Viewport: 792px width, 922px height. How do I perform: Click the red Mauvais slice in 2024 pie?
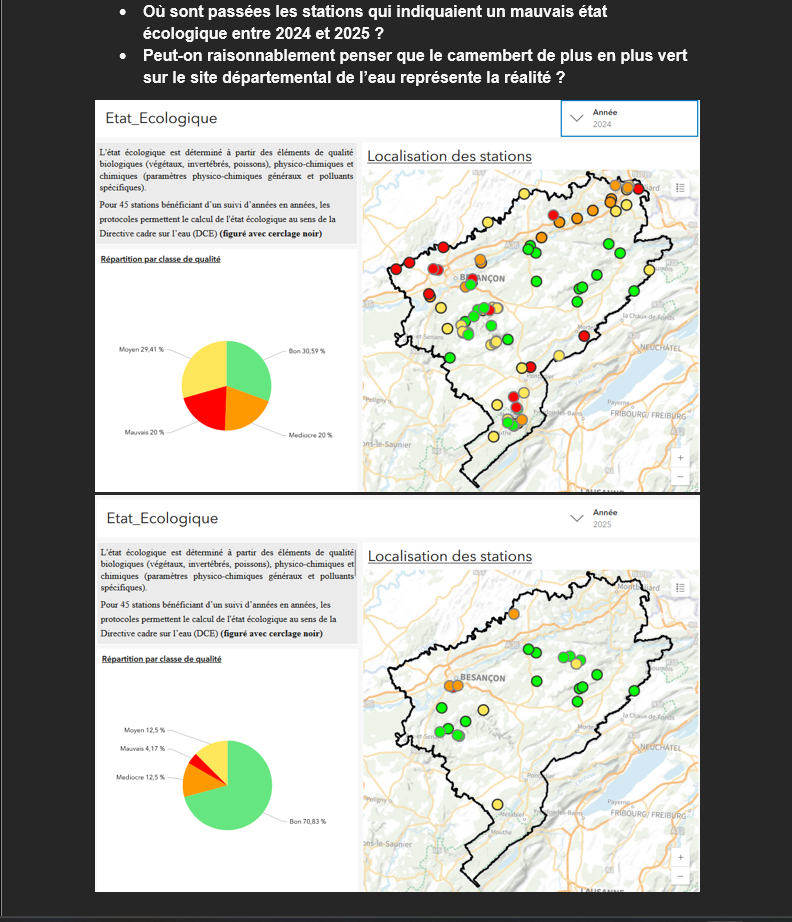[206, 408]
